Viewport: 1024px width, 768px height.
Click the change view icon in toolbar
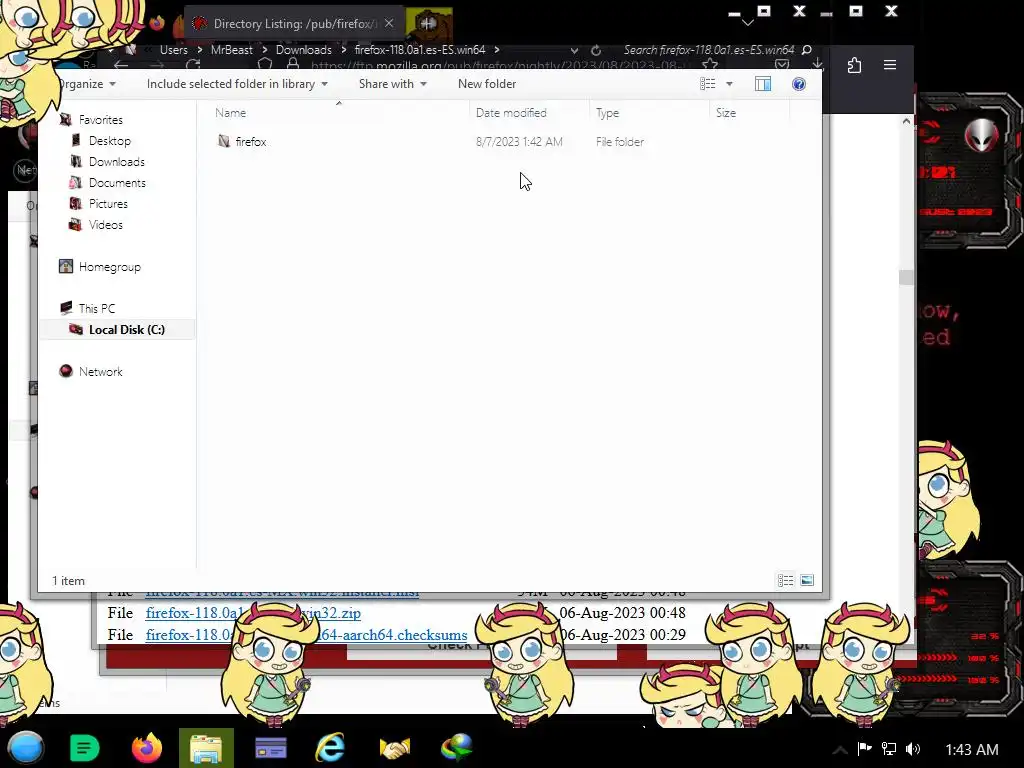pyautogui.click(x=707, y=84)
